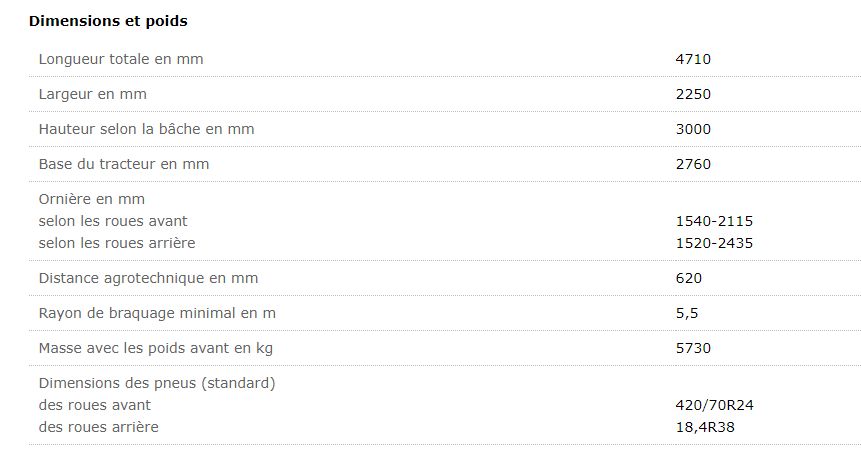Select the 3000 height value
861x449 pixels.
click(x=693, y=129)
